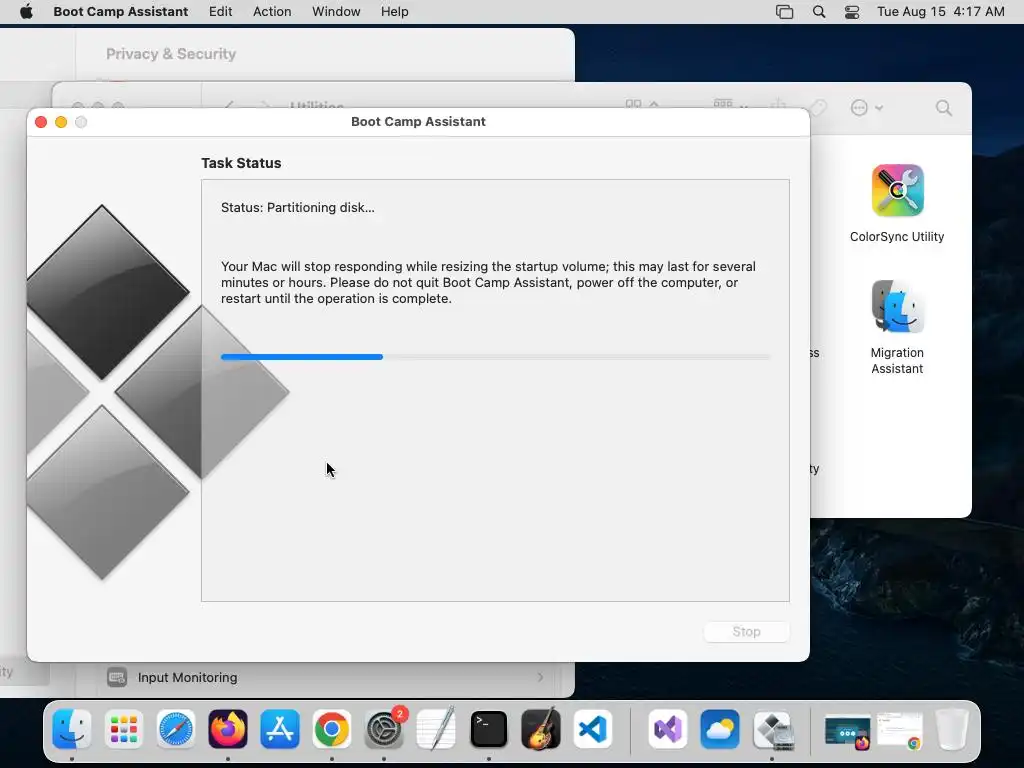The image size is (1024, 768).
Task: Open Spotlight search in menu bar
Action: 818,12
